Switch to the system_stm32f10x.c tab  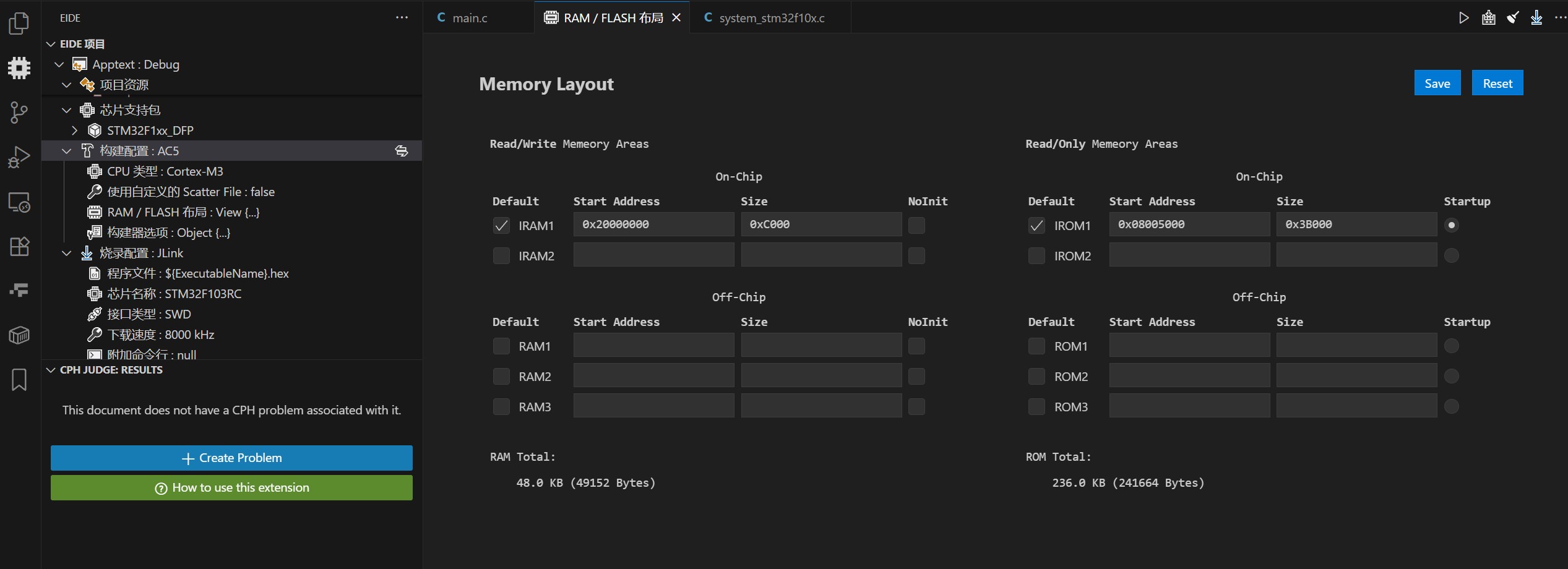(771, 18)
